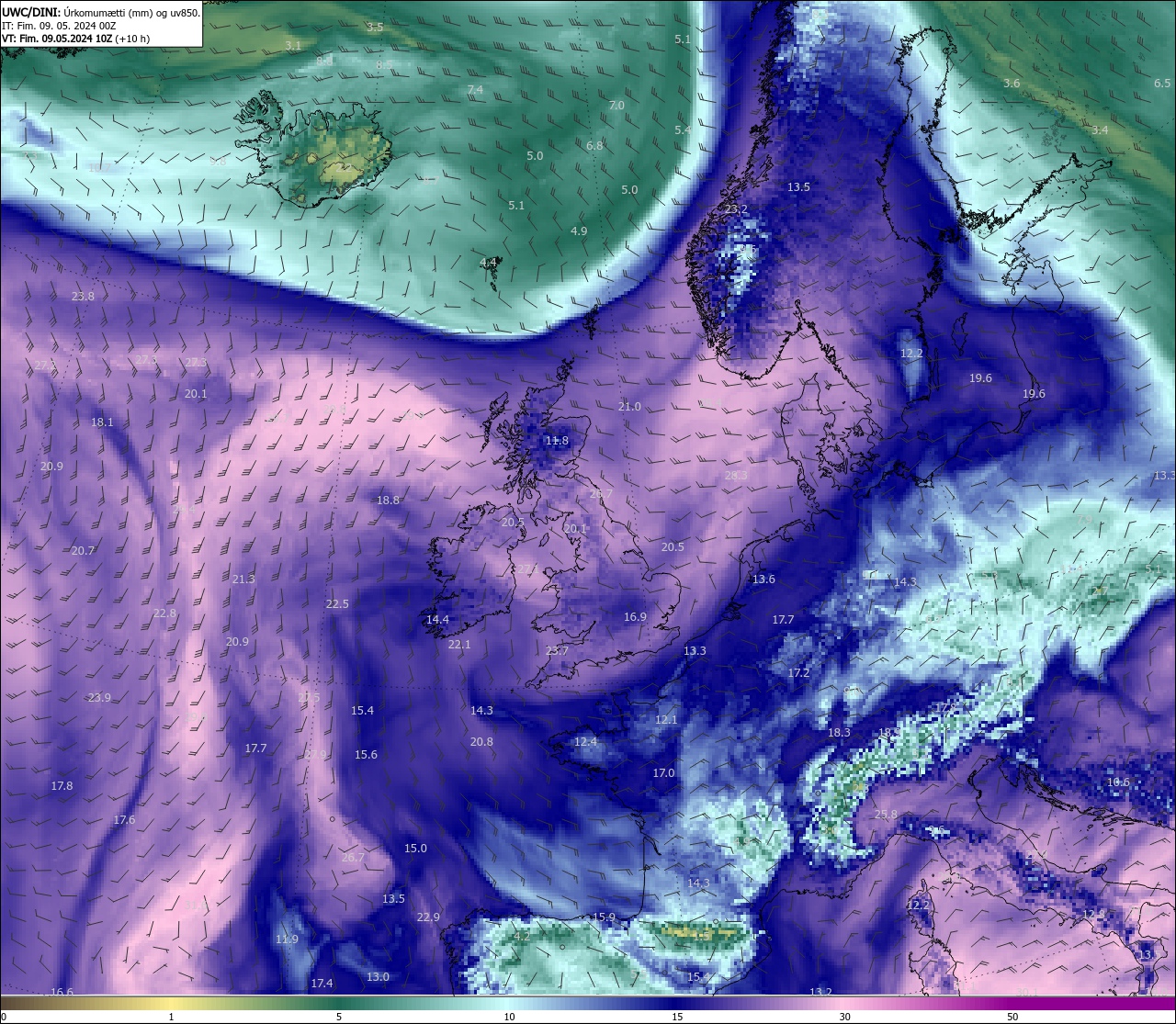This screenshot has width=1176, height=1024.
Task: Click the map value 17.2 over Belgium
Action: [798, 672]
